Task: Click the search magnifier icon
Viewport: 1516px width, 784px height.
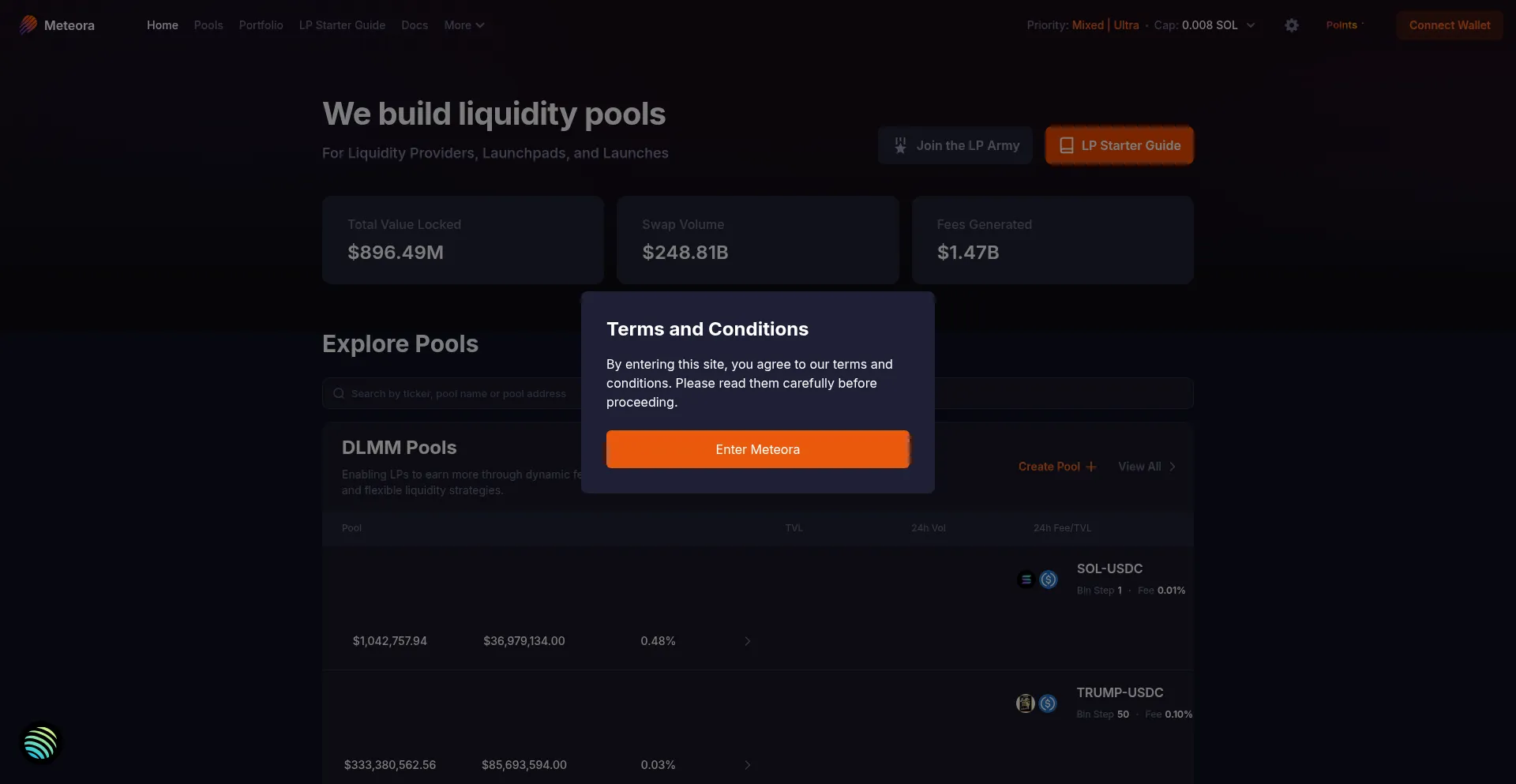Action: click(339, 393)
